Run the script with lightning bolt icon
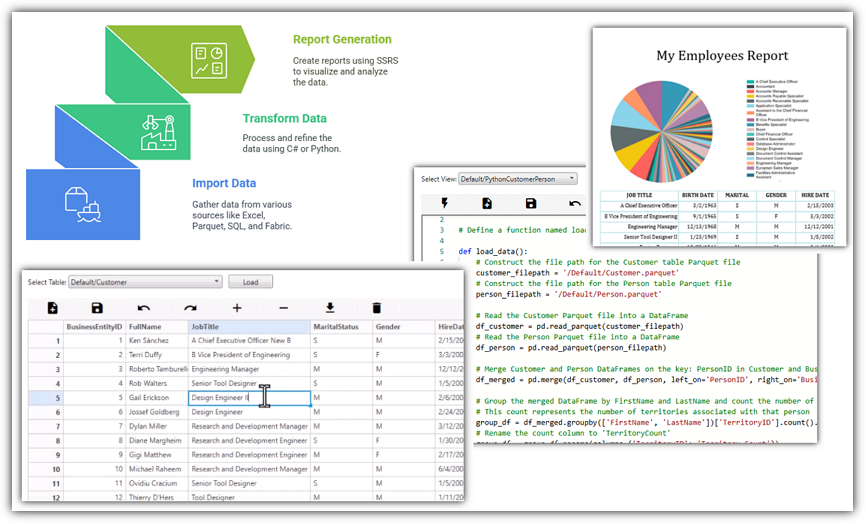 (x=444, y=204)
